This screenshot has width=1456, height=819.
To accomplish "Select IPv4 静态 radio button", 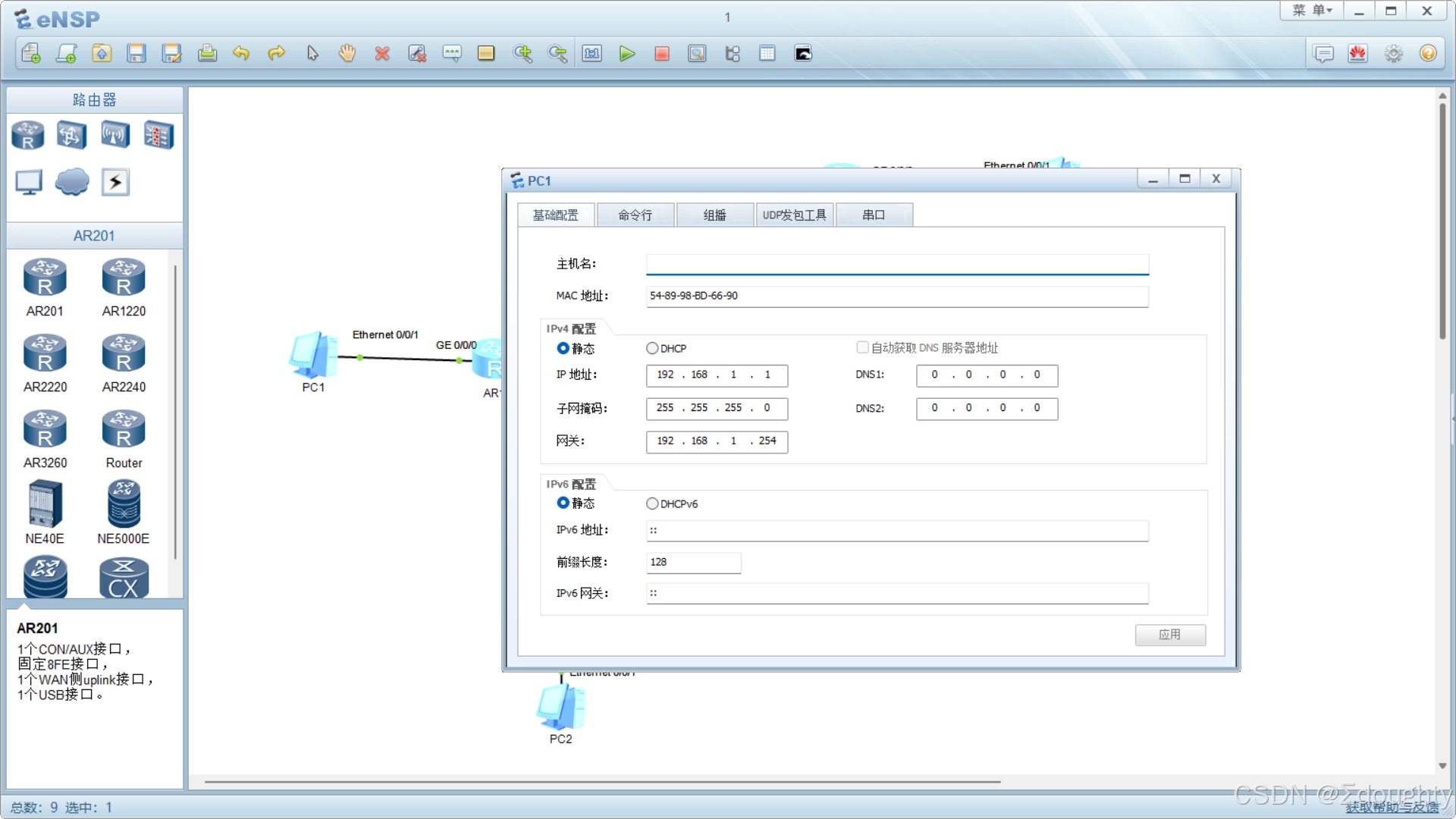I will (563, 348).
